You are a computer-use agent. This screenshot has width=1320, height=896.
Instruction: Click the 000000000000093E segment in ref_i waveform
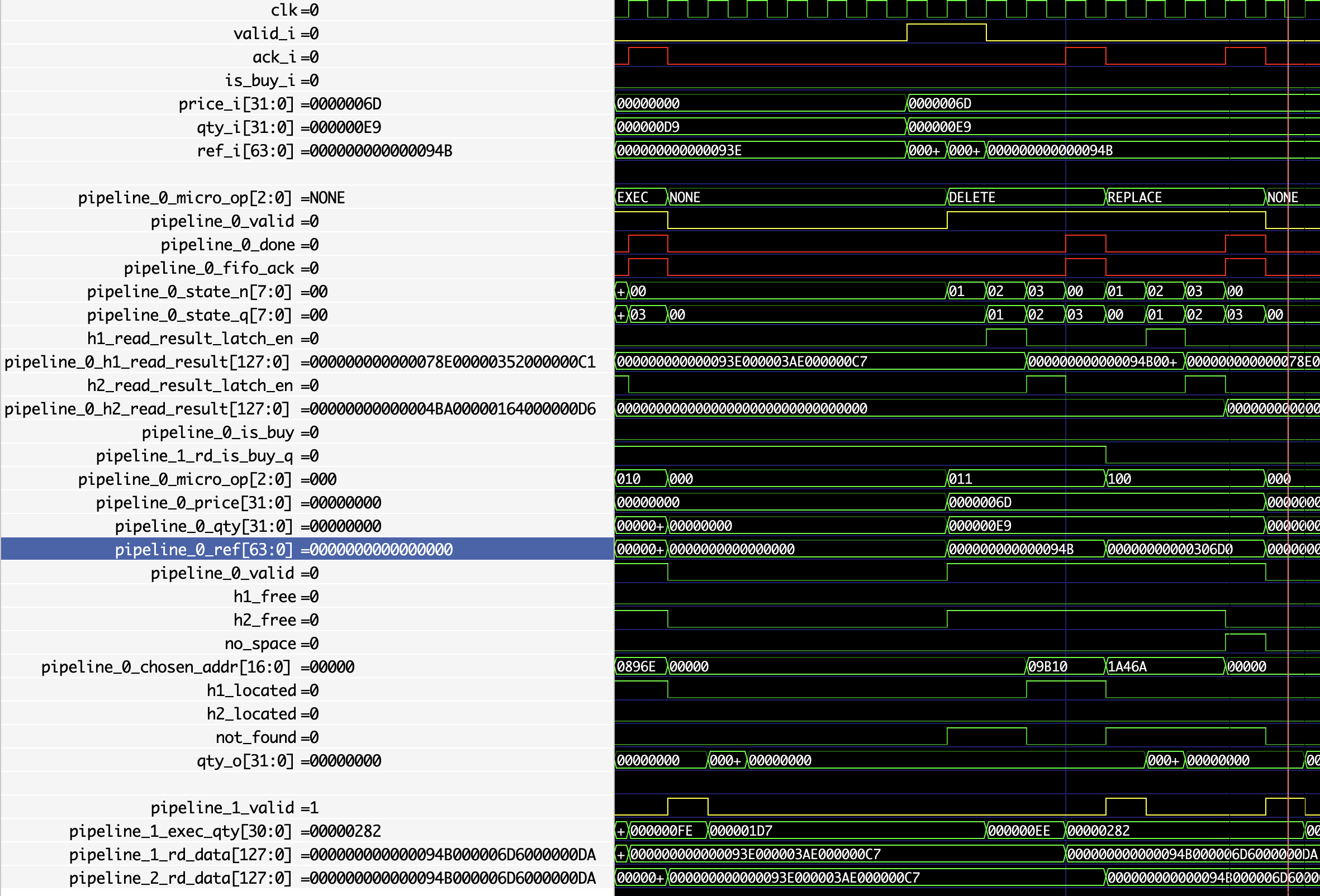click(x=760, y=150)
